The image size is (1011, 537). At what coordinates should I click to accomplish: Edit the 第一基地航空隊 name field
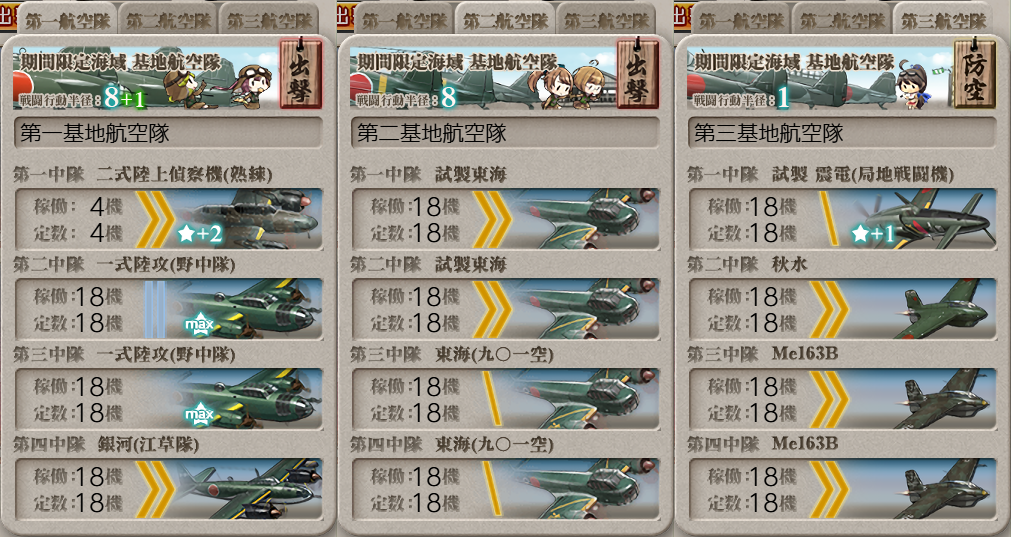pos(168,133)
